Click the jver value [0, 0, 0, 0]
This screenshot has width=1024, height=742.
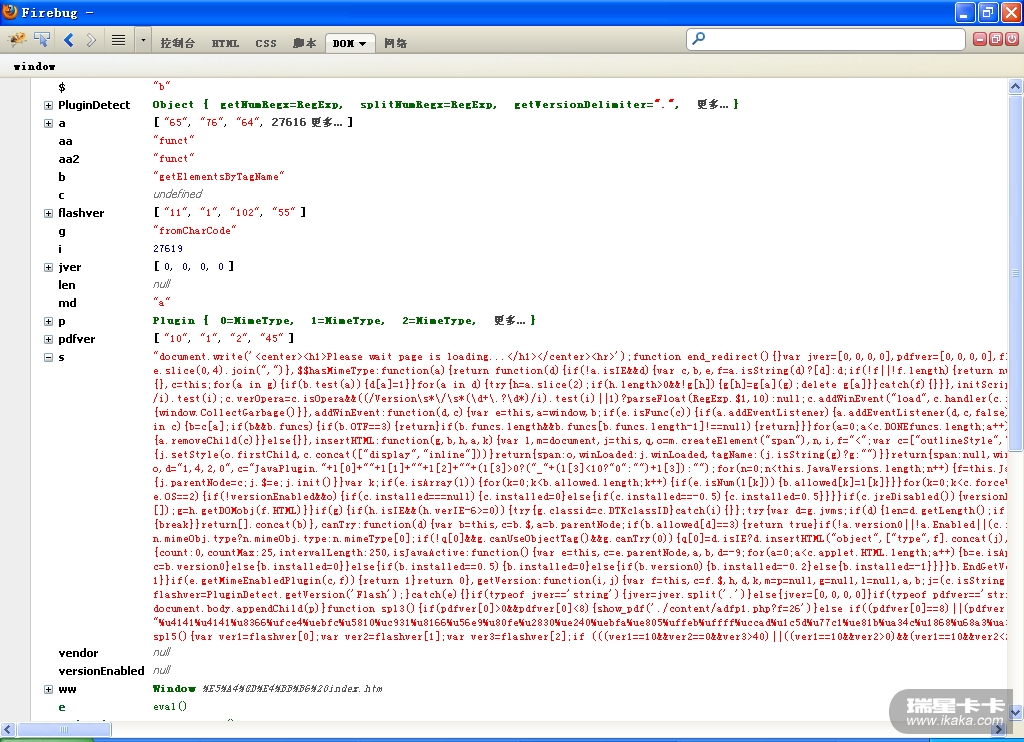(x=194, y=266)
